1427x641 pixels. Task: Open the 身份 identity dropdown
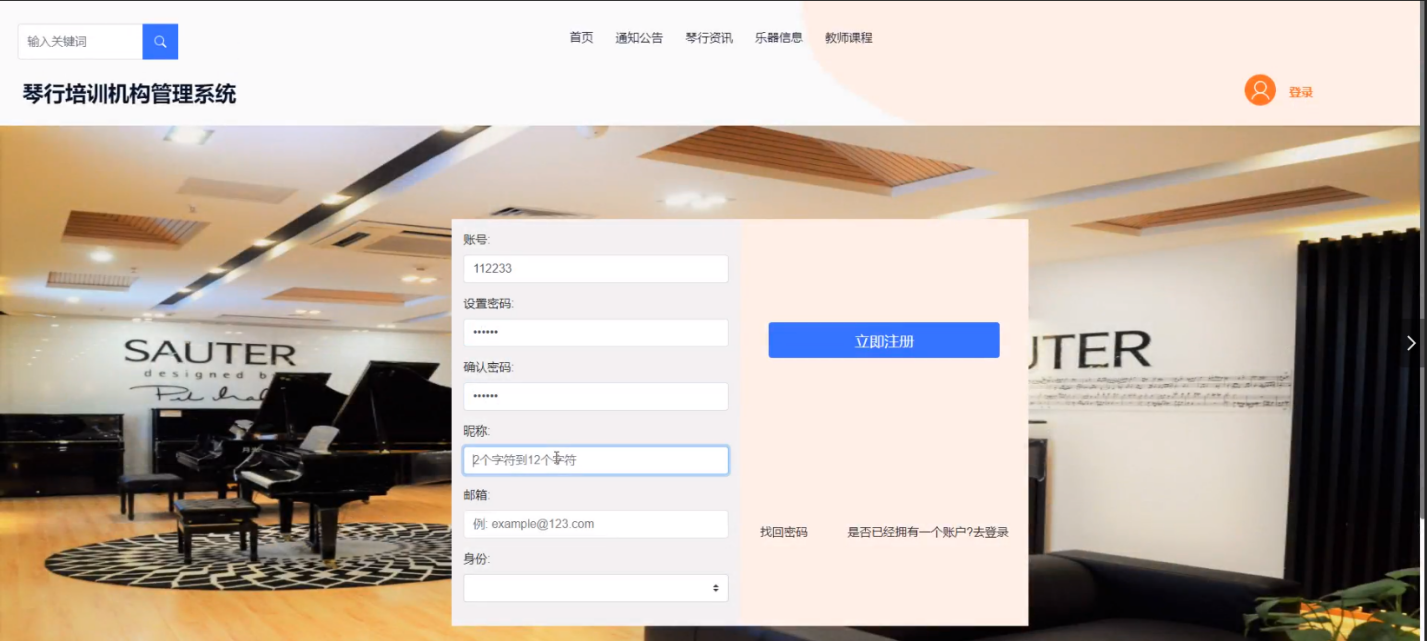[596, 588]
